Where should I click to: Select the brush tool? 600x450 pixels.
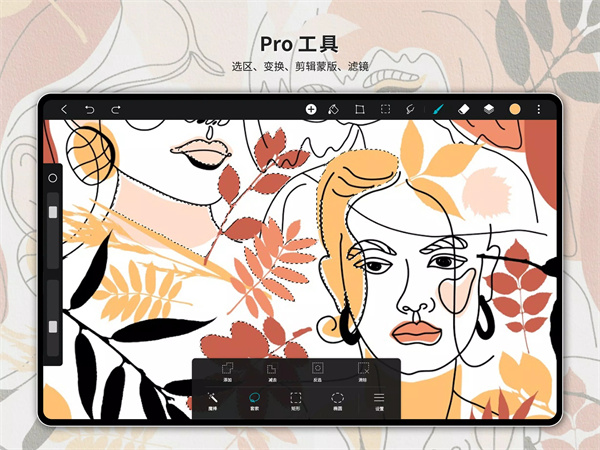[438, 109]
